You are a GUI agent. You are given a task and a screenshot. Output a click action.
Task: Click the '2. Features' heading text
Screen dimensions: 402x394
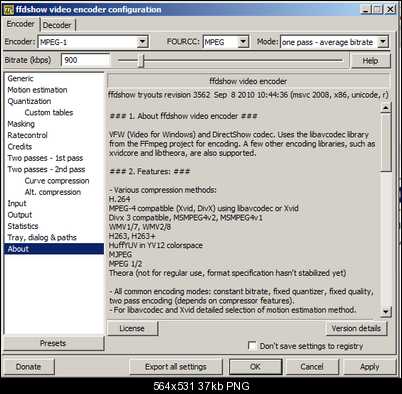[150, 171]
